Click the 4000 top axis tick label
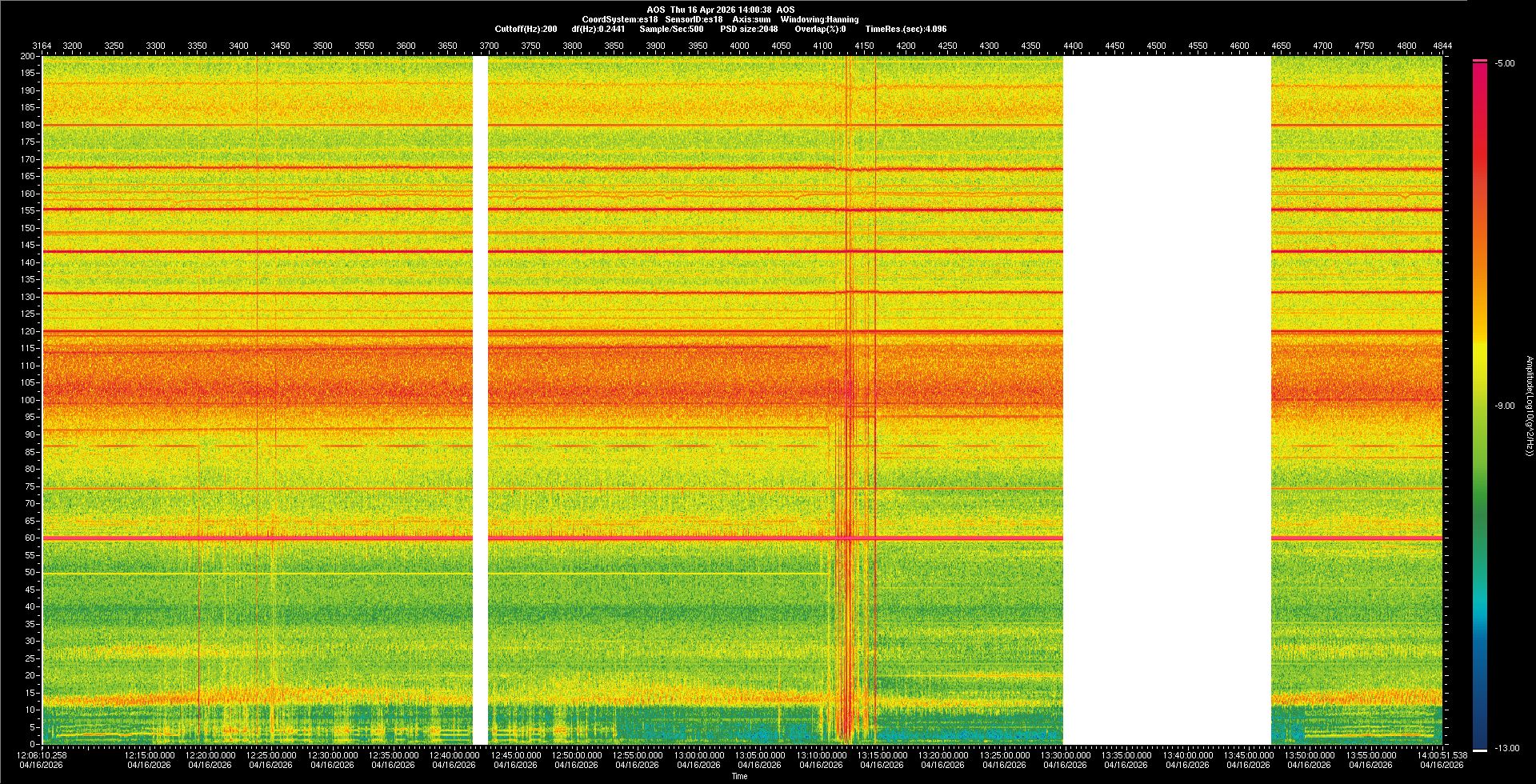 pos(739,46)
